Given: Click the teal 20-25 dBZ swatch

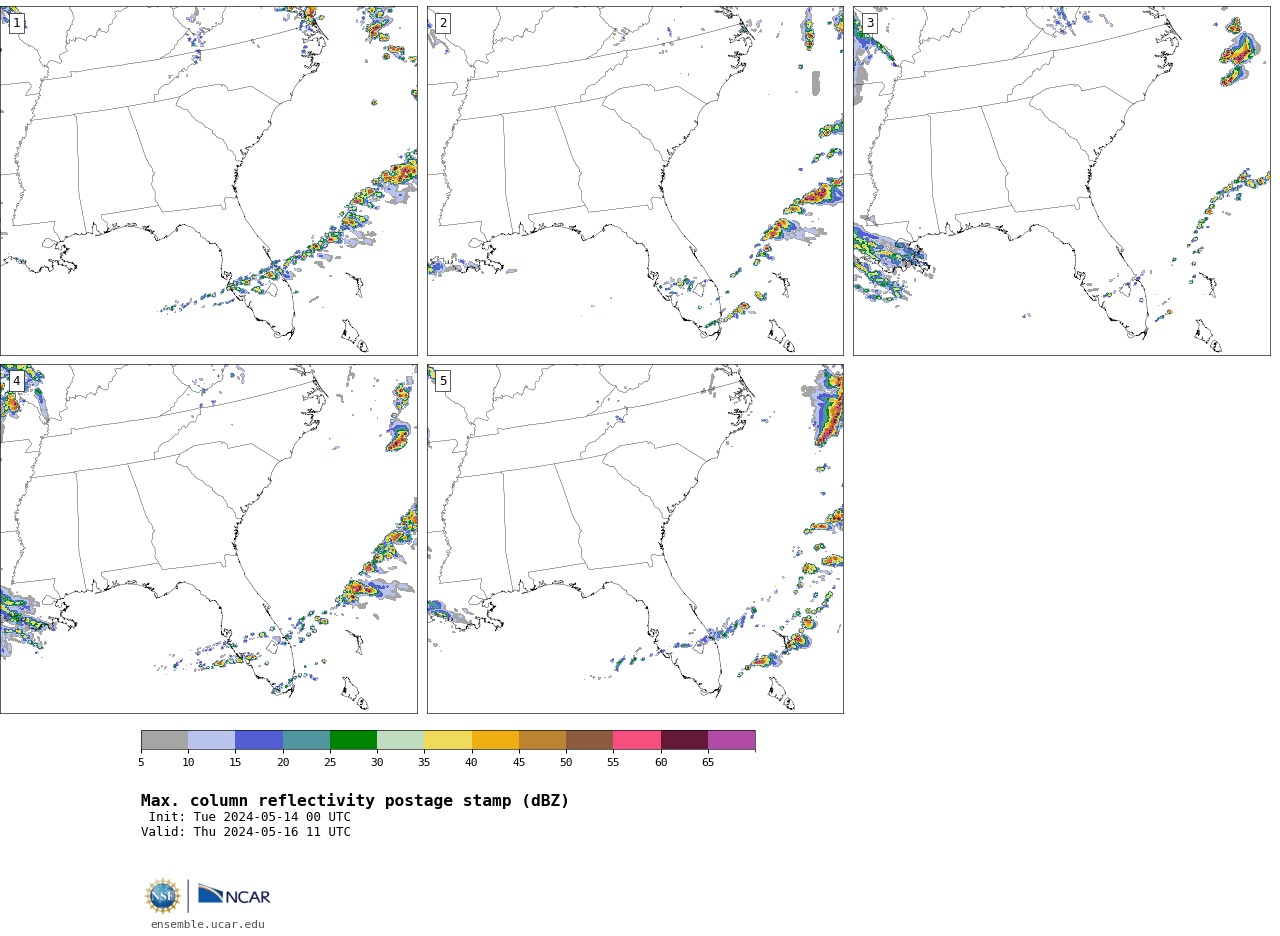Looking at the screenshot, I should pyautogui.click(x=306, y=740).
